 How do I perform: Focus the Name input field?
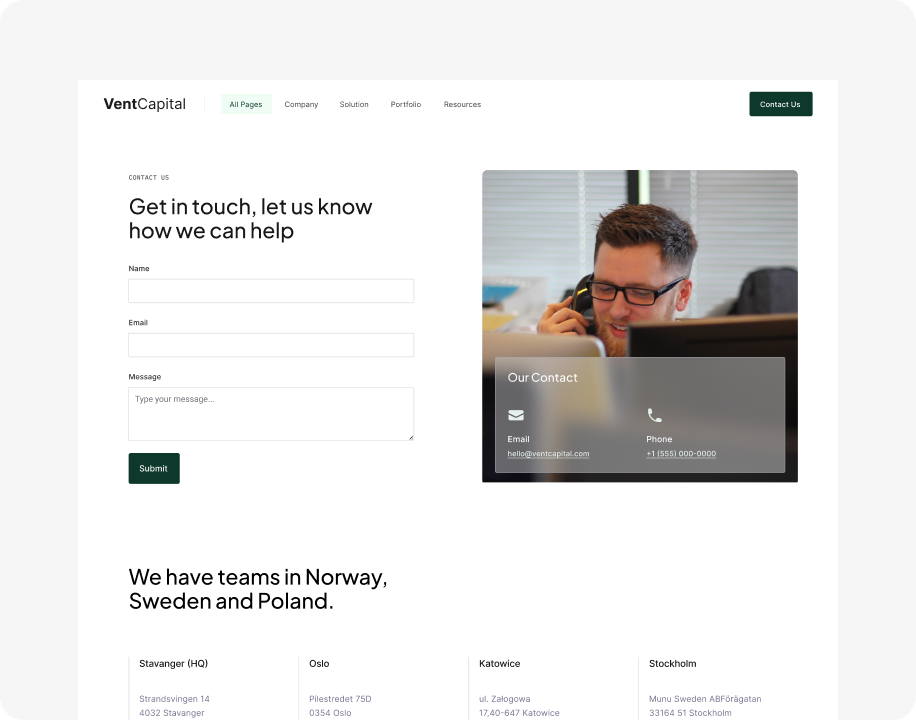pos(271,290)
